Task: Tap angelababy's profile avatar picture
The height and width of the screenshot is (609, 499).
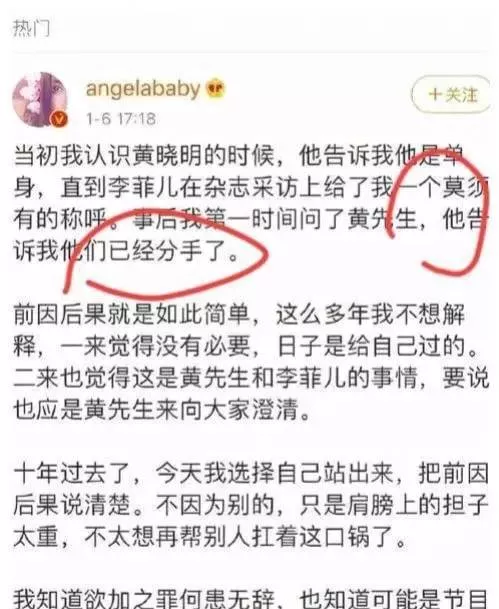Action: [40, 99]
